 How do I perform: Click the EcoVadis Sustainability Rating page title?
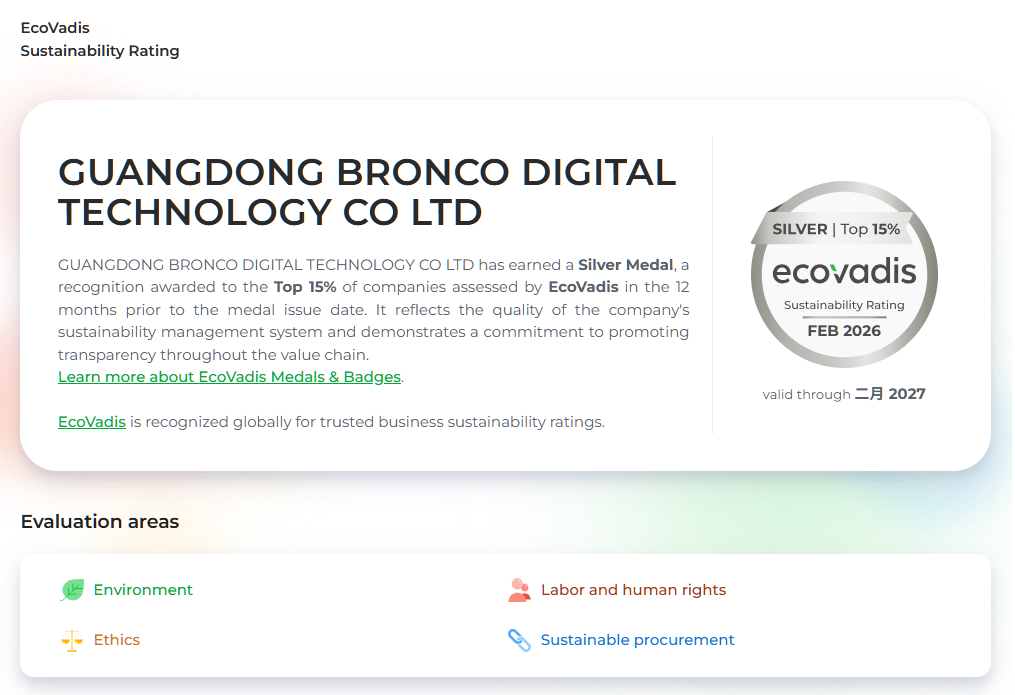click(100, 39)
